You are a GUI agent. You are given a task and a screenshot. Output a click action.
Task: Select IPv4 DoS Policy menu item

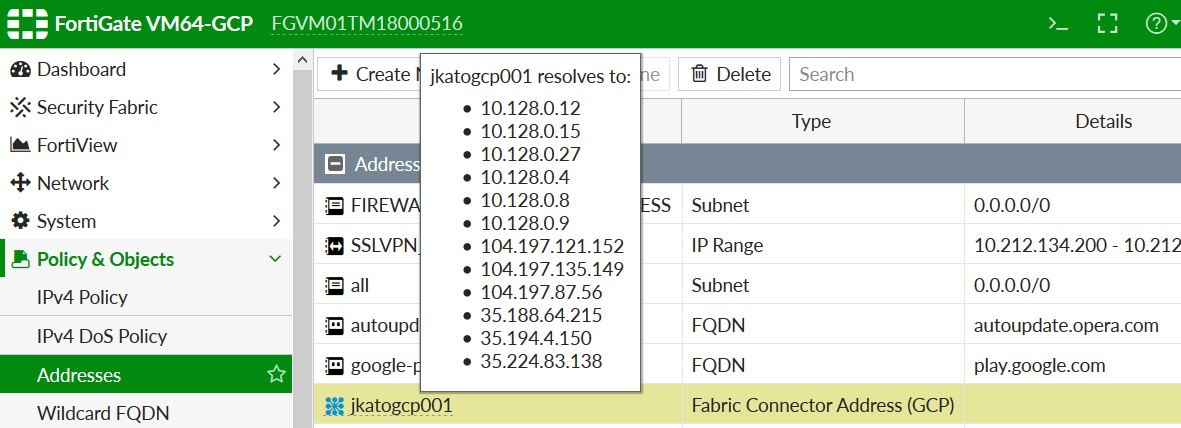[x=101, y=337]
